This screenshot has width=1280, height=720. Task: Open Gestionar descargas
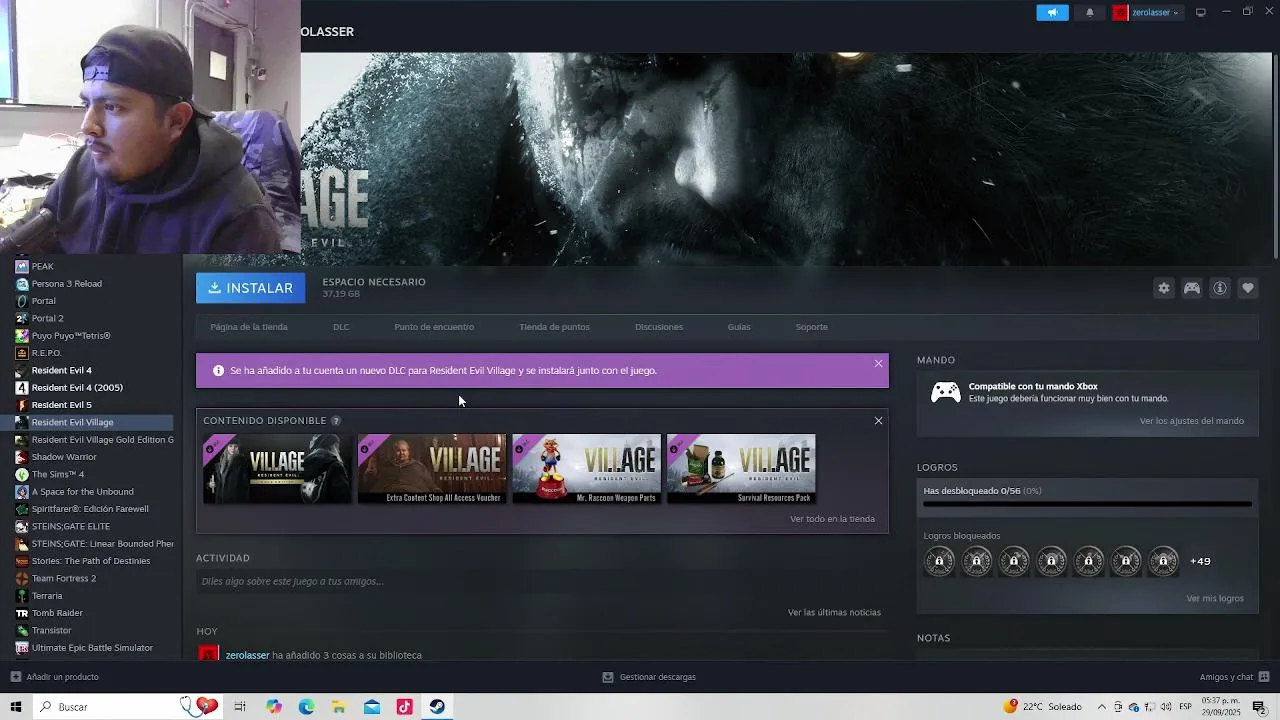(x=649, y=677)
